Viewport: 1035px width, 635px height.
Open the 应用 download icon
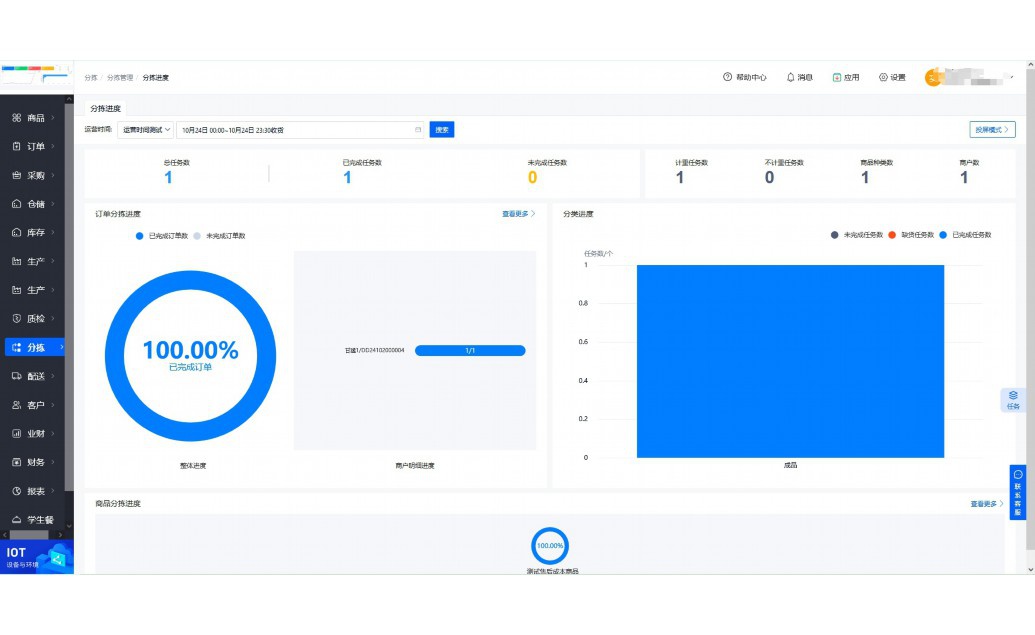tap(837, 77)
